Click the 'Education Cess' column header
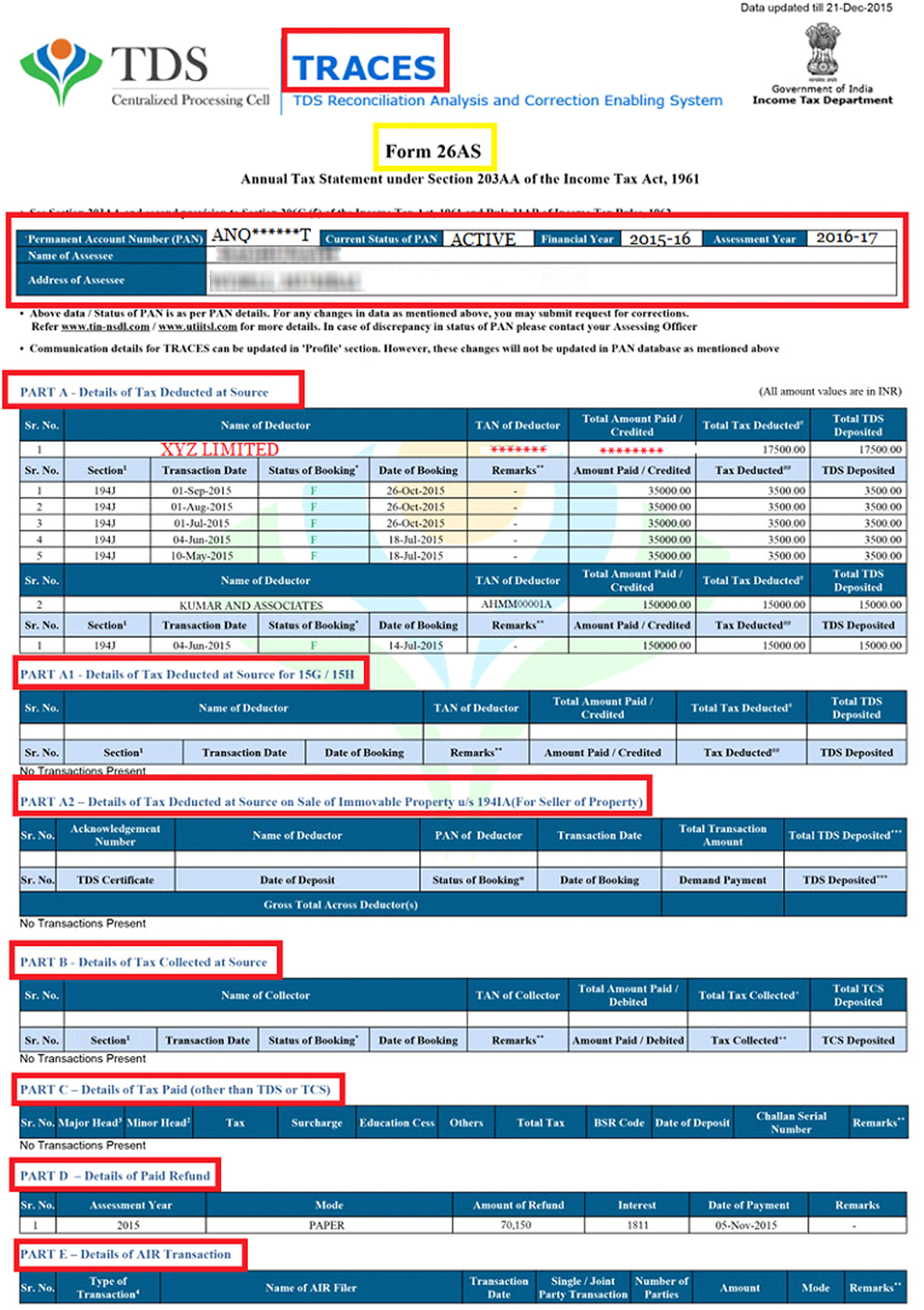The height and width of the screenshot is (1310, 924). click(x=397, y=1123)
